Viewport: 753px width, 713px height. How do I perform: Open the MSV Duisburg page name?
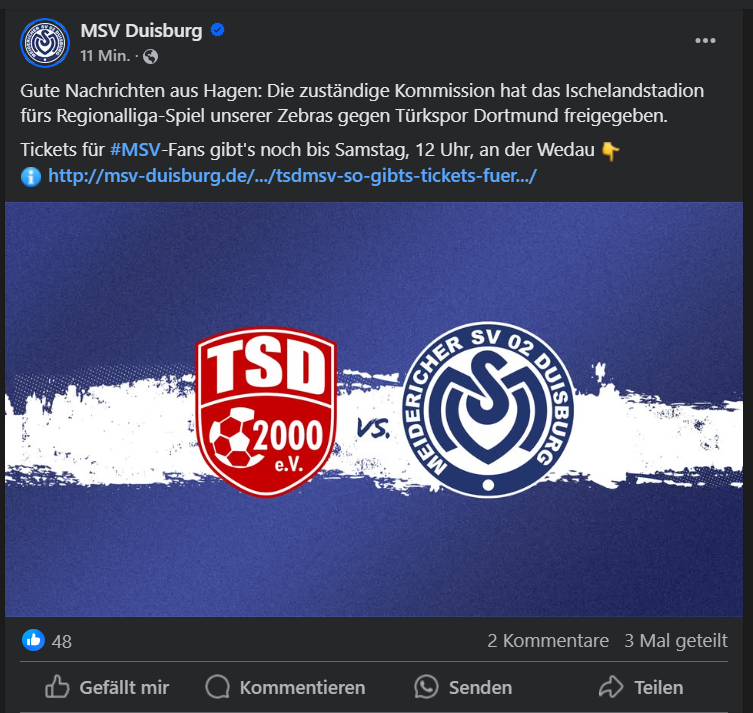pos(141,30)
